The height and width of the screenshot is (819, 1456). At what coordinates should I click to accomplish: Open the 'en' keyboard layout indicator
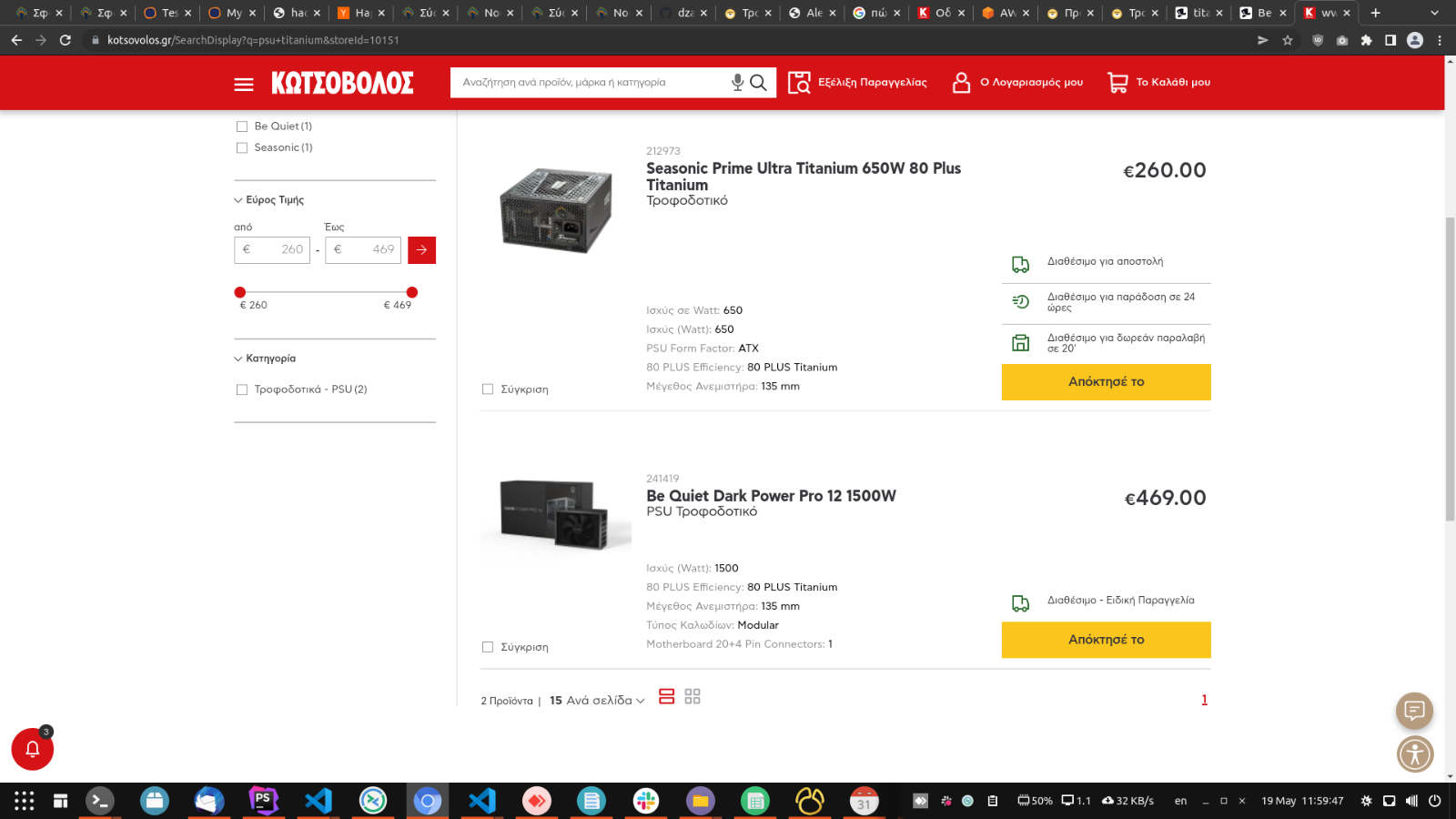[x=1180, y=801]
